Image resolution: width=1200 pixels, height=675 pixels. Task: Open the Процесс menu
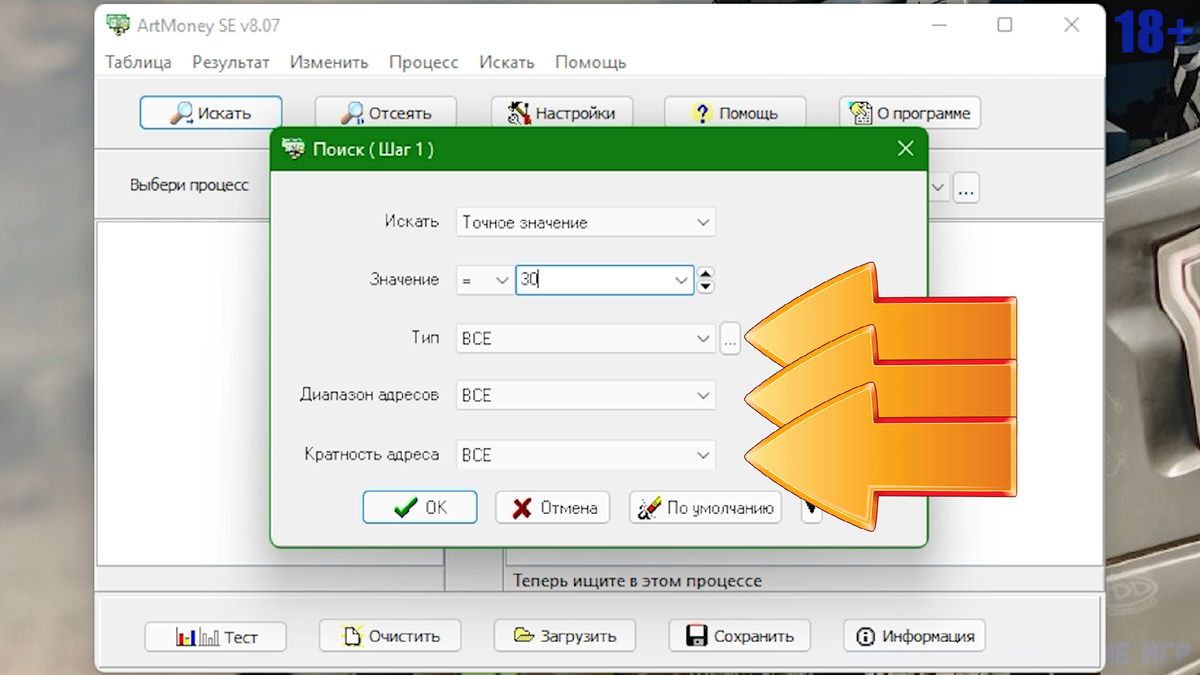click(424, 62)
